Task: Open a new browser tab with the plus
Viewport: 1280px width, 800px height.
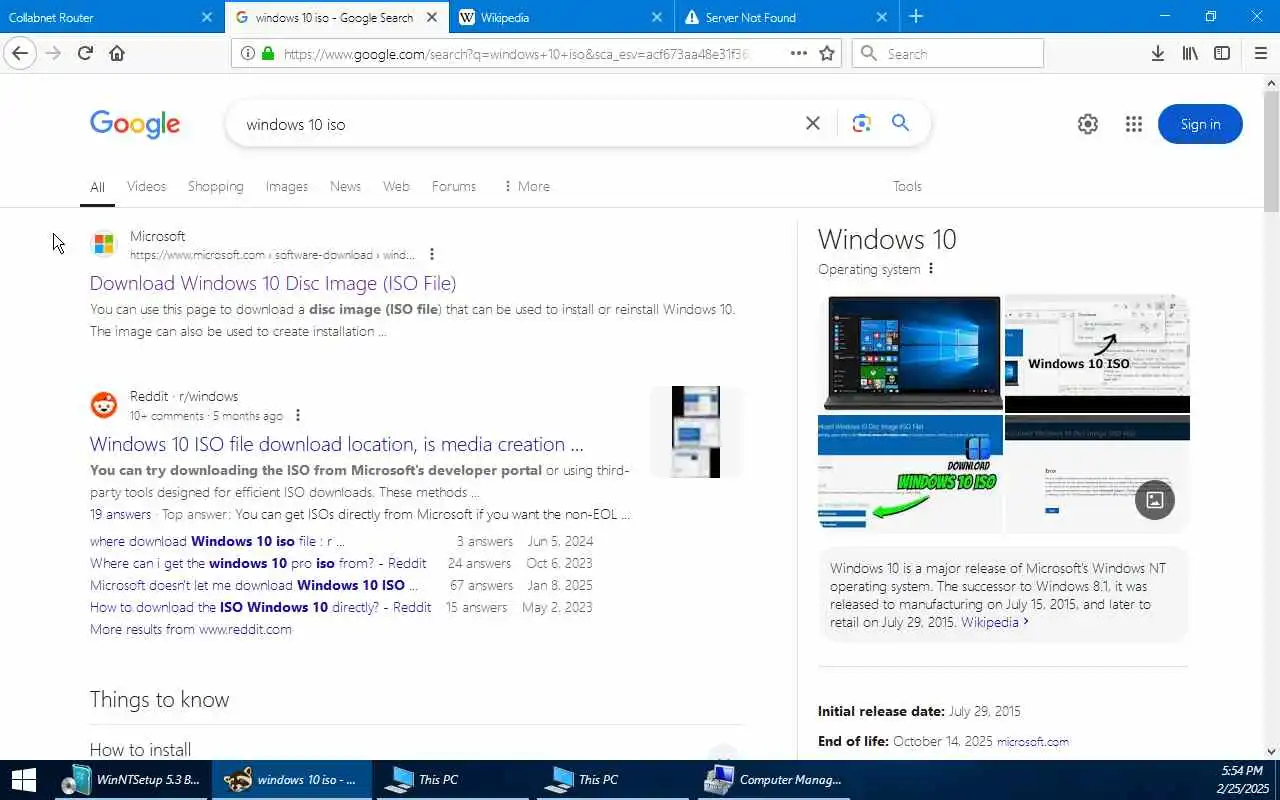Action: pyautogui.click(x=916, y=16)
